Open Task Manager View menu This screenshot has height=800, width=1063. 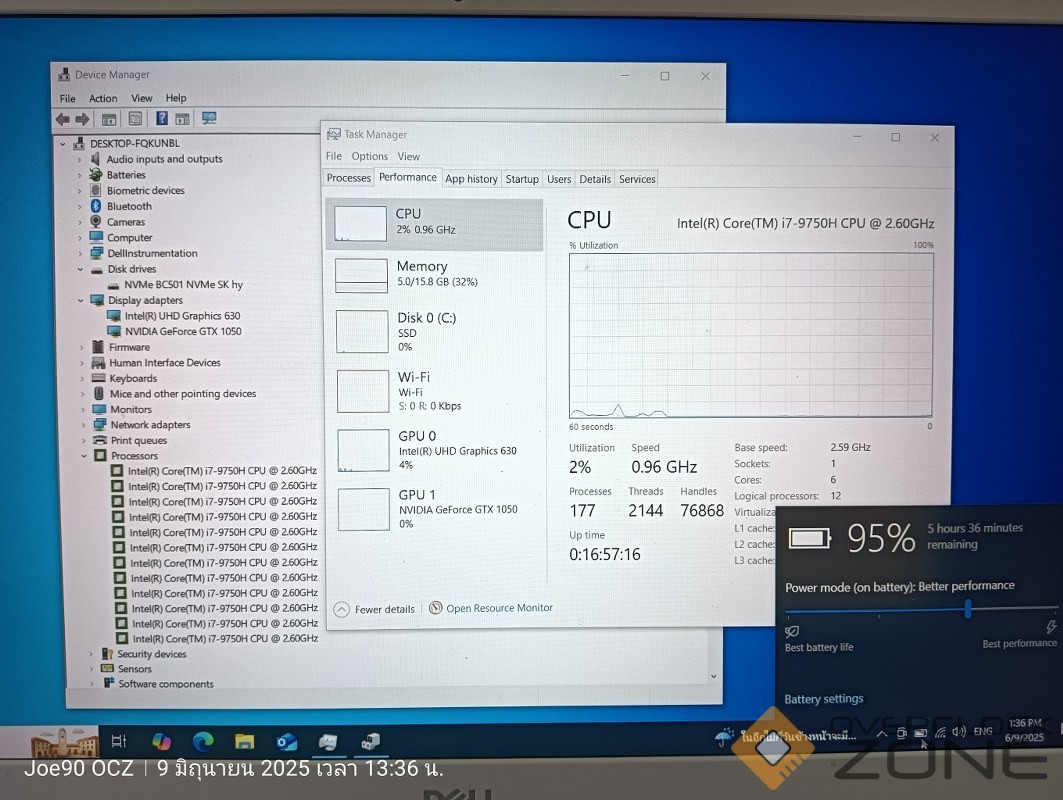pos(409,157)
